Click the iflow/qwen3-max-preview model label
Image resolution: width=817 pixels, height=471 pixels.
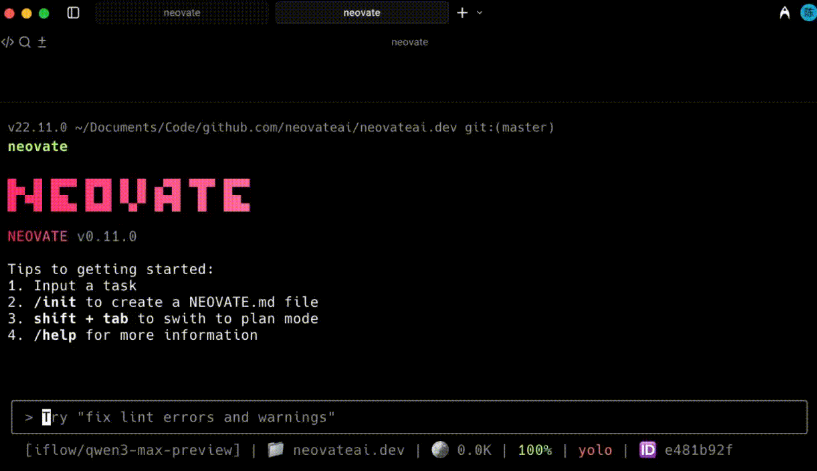point(133,450)
